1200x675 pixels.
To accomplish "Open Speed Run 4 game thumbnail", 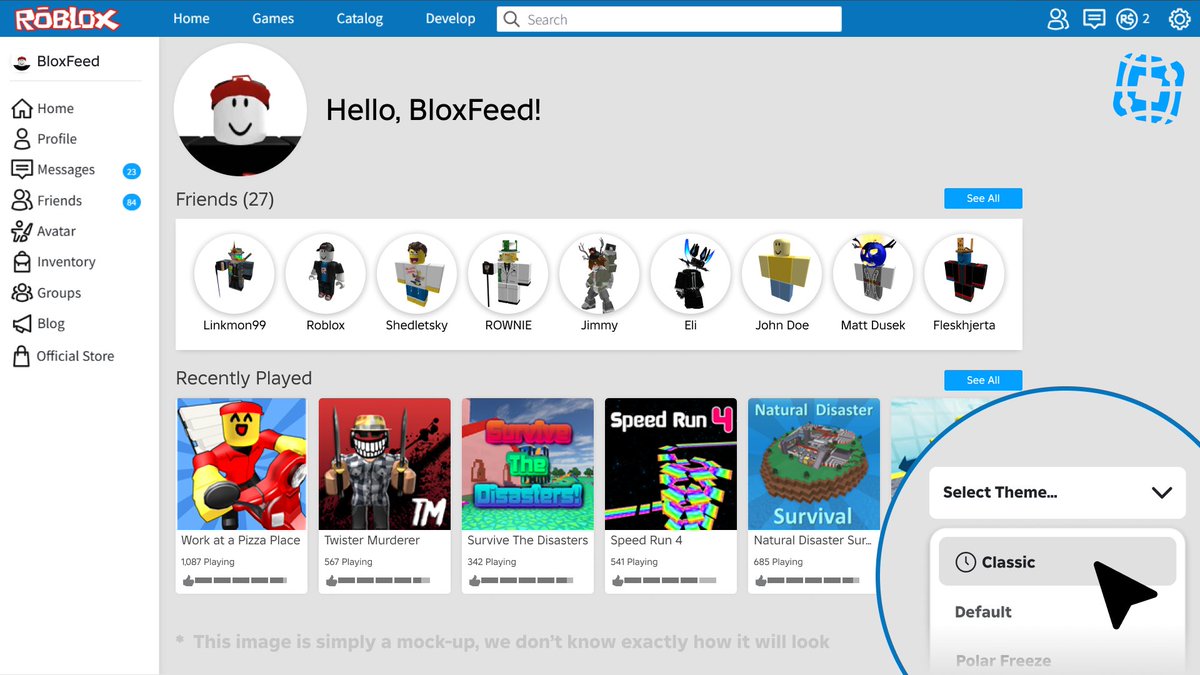I will (671, 464).
